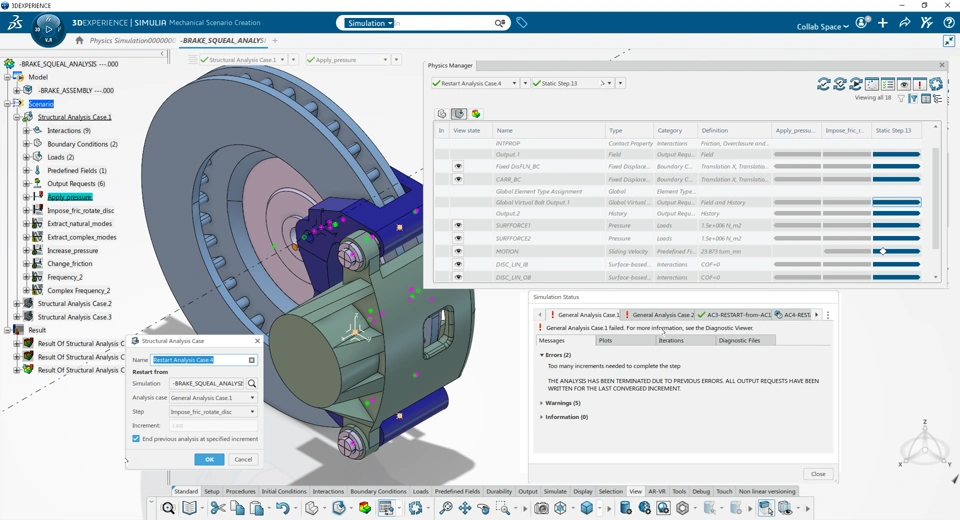The image size is (960, 520).
Task: Click the magnifier zoom-fit icon in bottom toolbar
Action: [x=446, y=508]
